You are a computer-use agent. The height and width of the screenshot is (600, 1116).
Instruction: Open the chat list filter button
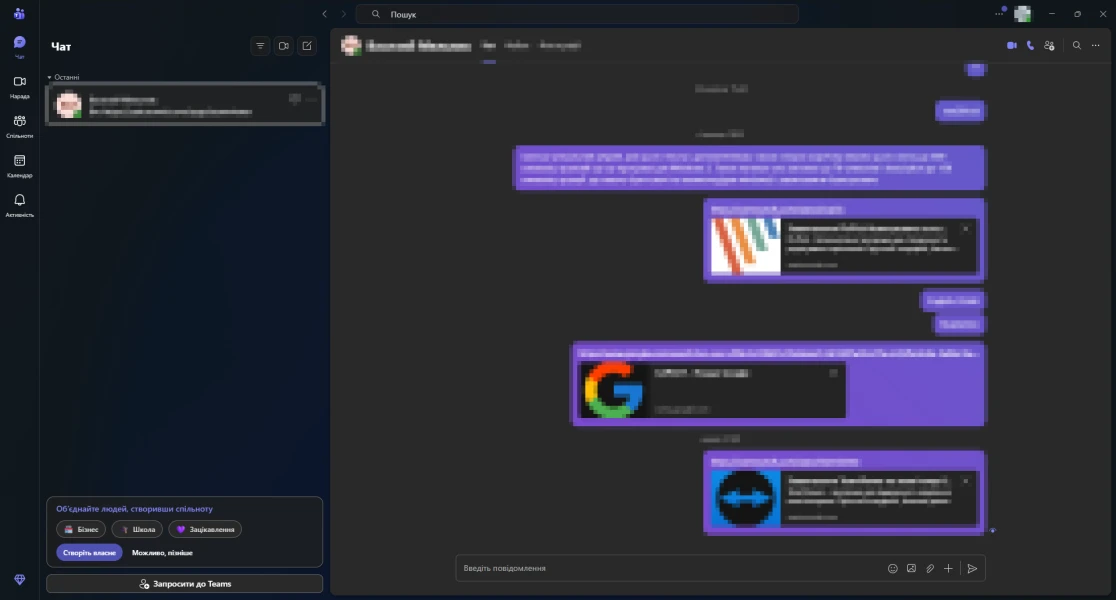pyautogui.click(x=260, y=46)
